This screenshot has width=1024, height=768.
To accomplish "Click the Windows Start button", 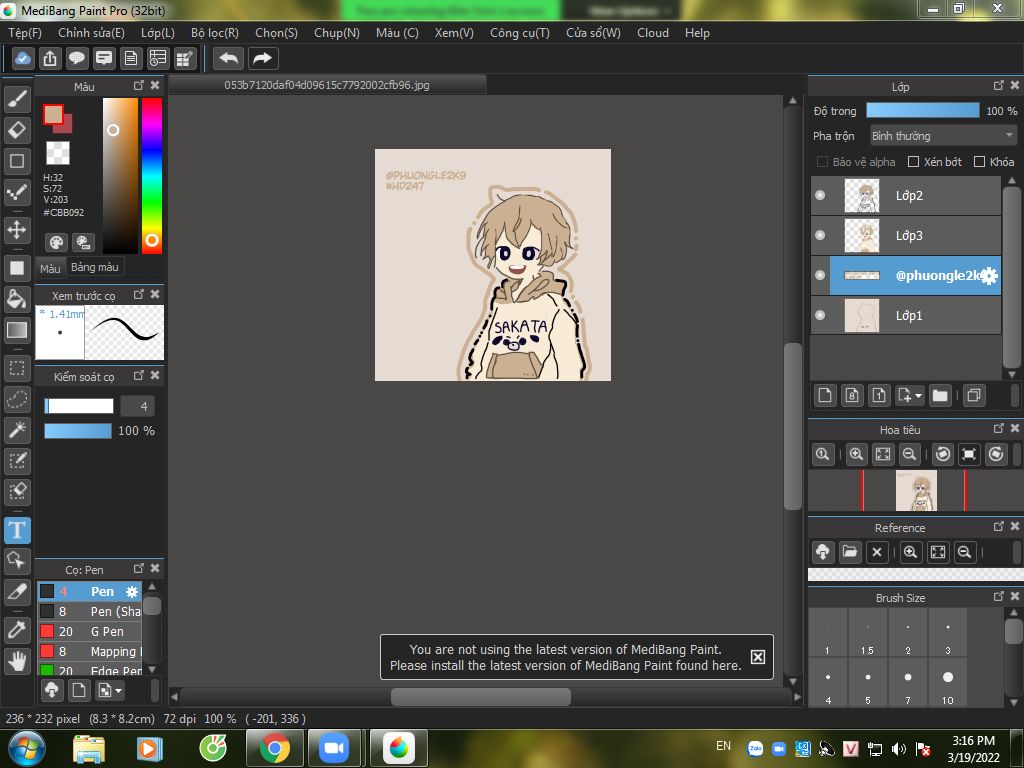I will coord(25,748).
